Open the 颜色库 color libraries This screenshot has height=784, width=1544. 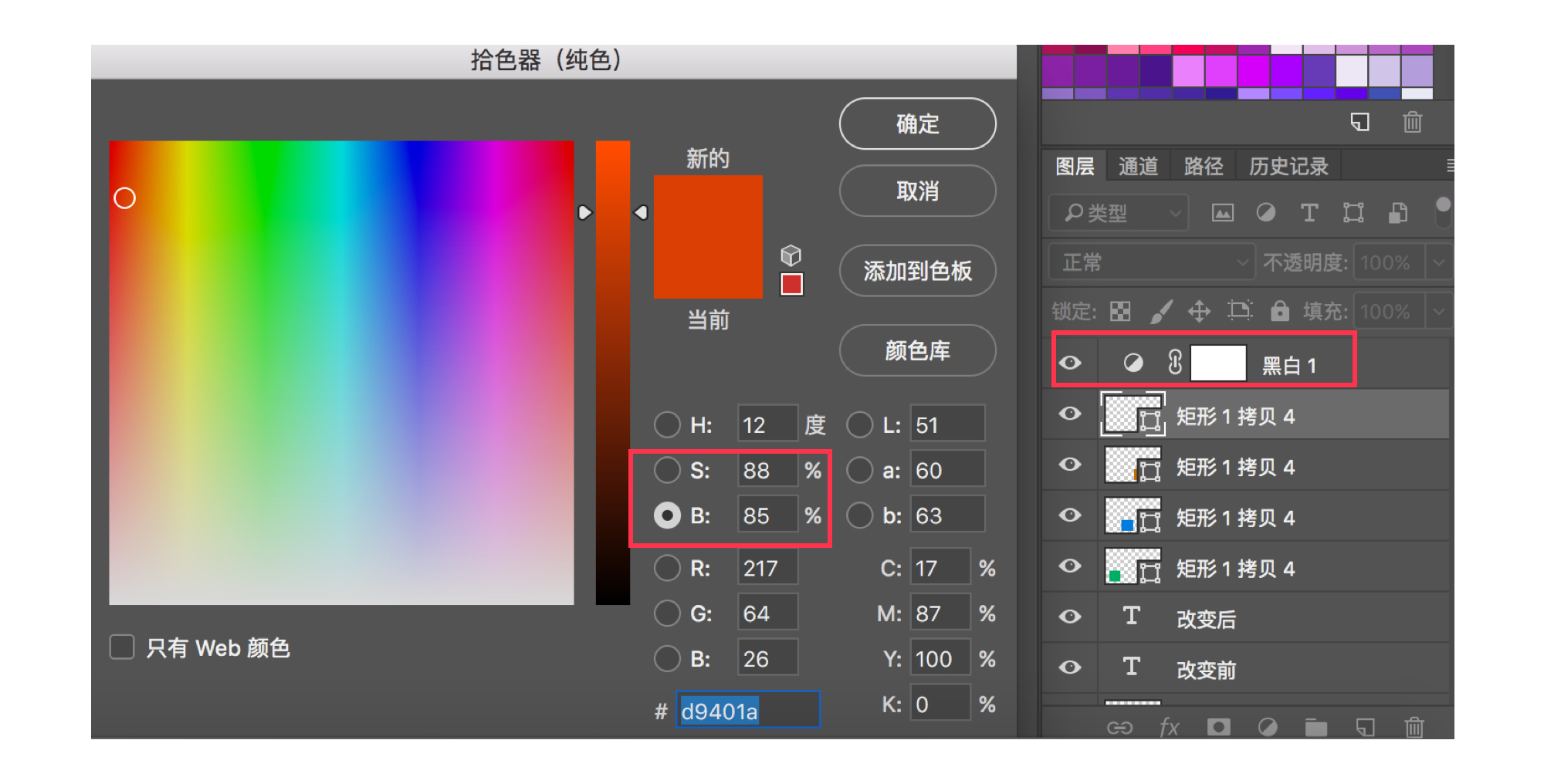pyautogui.click(x=917, y=350)
